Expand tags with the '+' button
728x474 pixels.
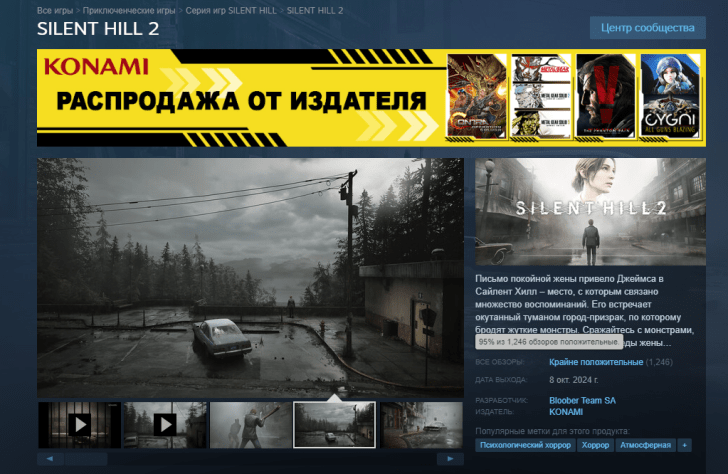pyautogui.click(x=684, y=445)
